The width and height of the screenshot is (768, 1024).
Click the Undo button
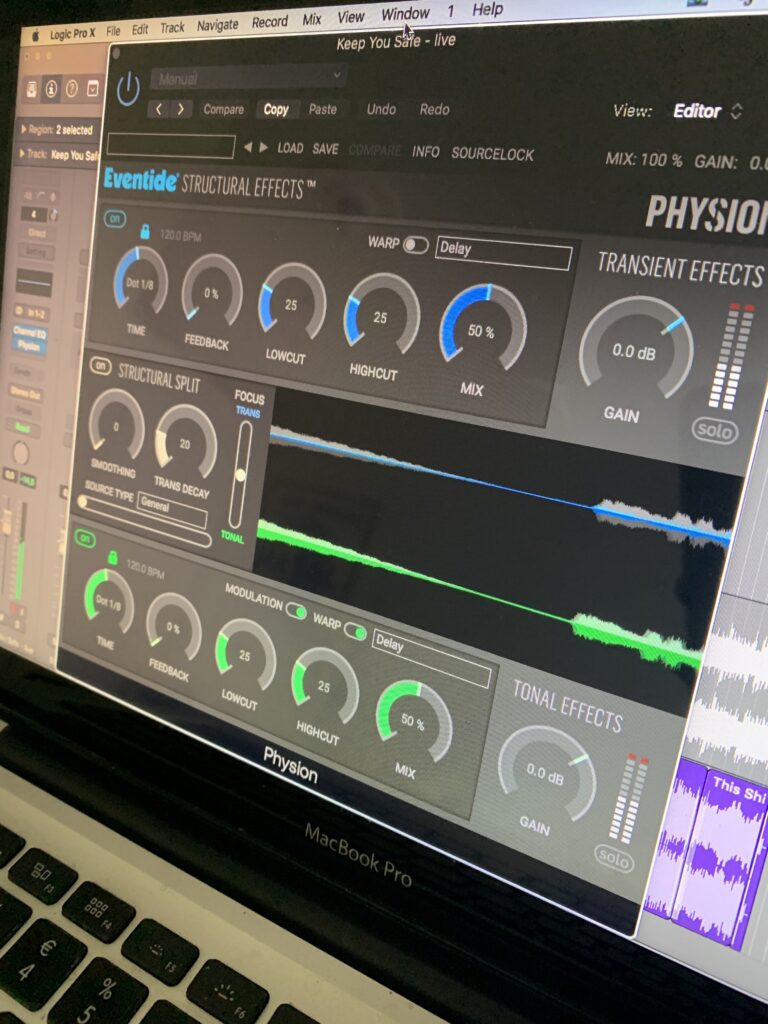[381, 109]
